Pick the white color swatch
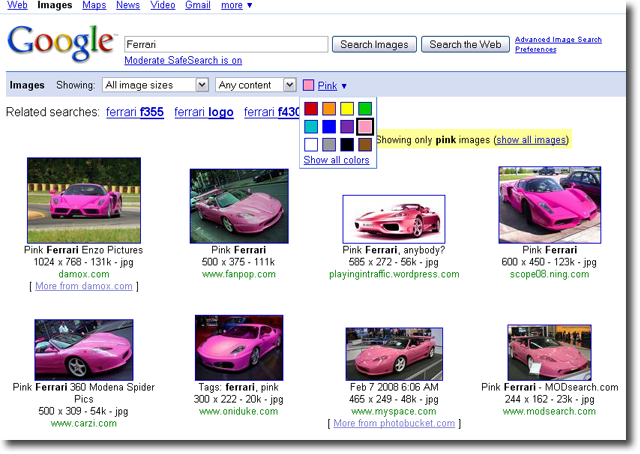The height and width of the screenshot is (454, 640). 311,145
